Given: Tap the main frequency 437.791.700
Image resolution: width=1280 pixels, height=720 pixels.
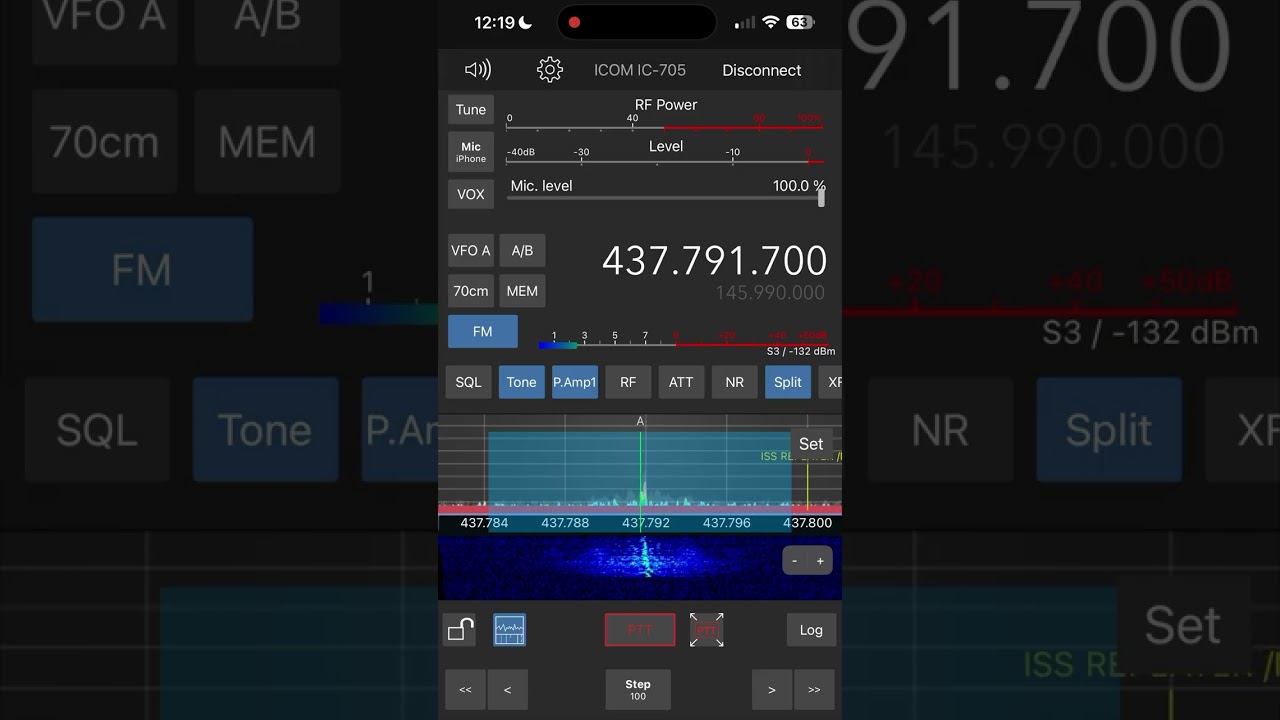Looking at the screenshot, I should (714, 261).
